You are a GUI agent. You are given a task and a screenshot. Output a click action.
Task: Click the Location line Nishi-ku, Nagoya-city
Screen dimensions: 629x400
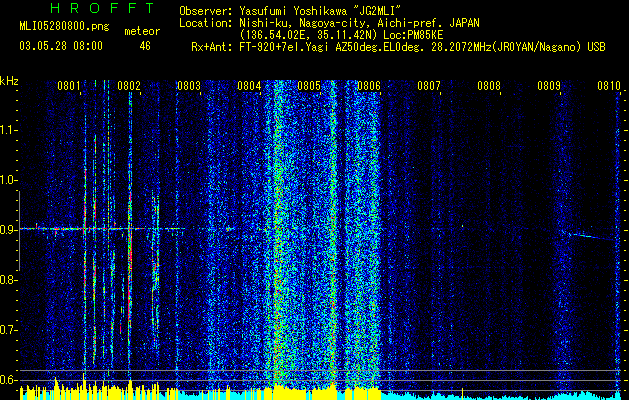[x=329, y=23]
